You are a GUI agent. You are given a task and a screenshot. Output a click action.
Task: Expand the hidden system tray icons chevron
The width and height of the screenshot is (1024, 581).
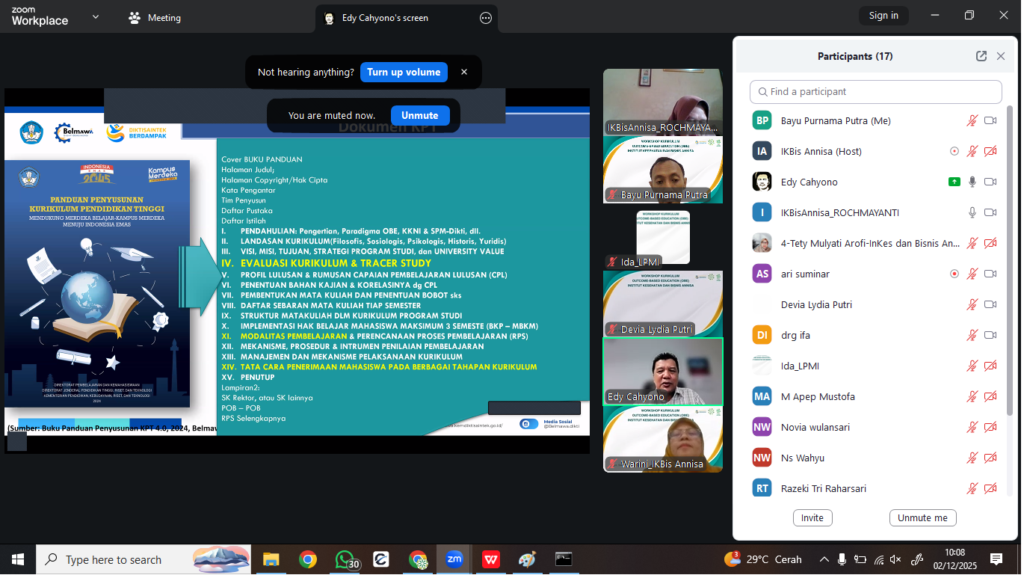tap(824, 560)
